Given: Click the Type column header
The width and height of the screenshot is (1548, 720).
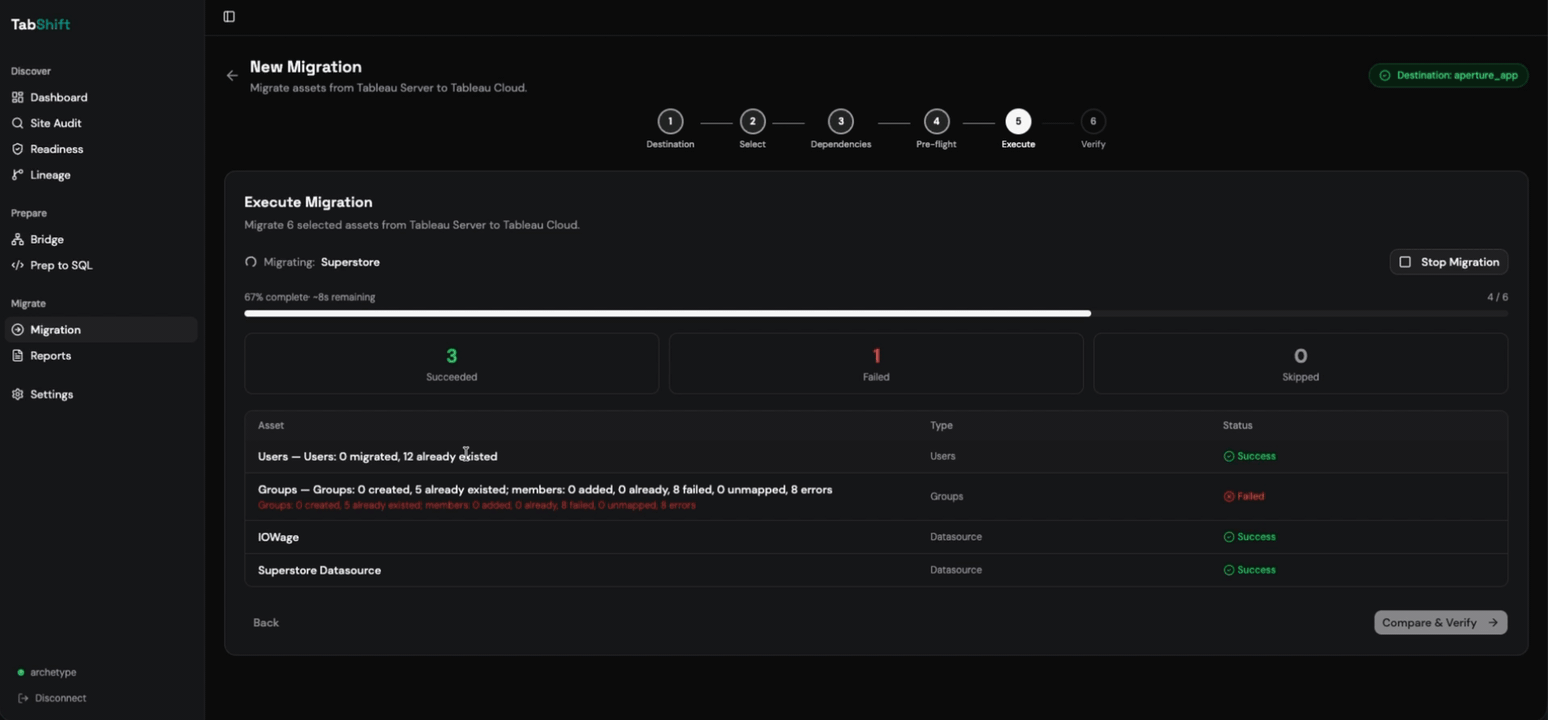Looking at the screenshot, I should [941, 425].
